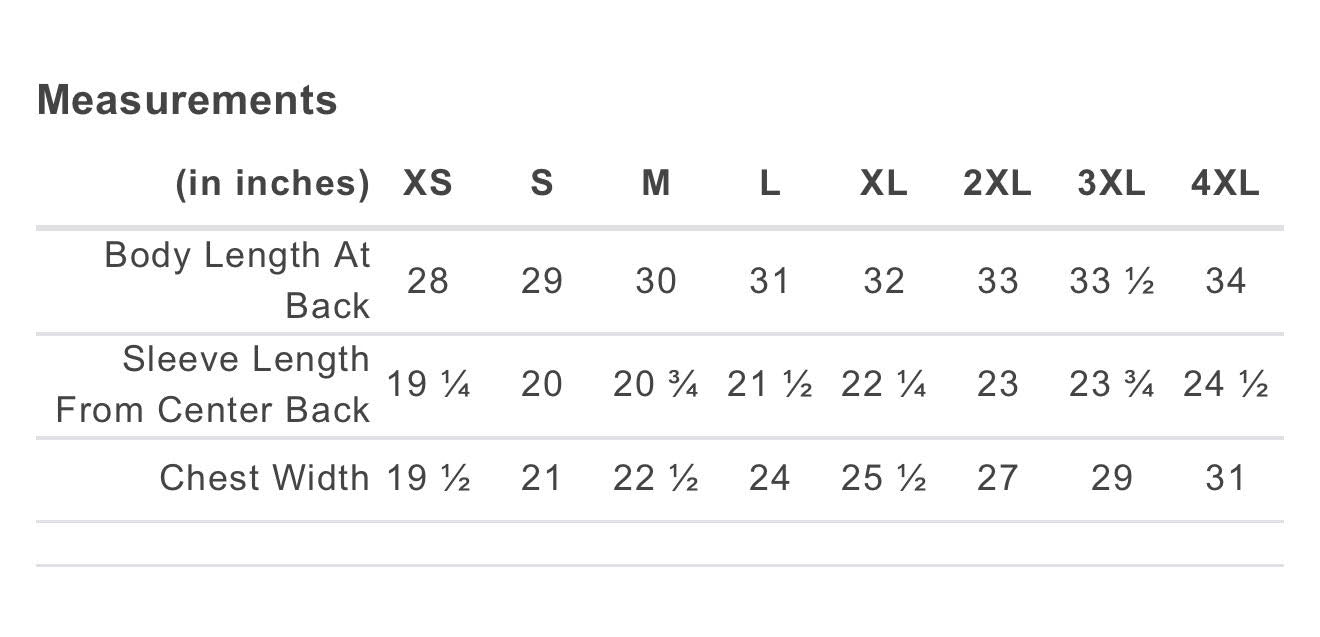Select the chest width value for 3XL
Viewport: 1320px width, 637px height.
[x=1111, y=478]
